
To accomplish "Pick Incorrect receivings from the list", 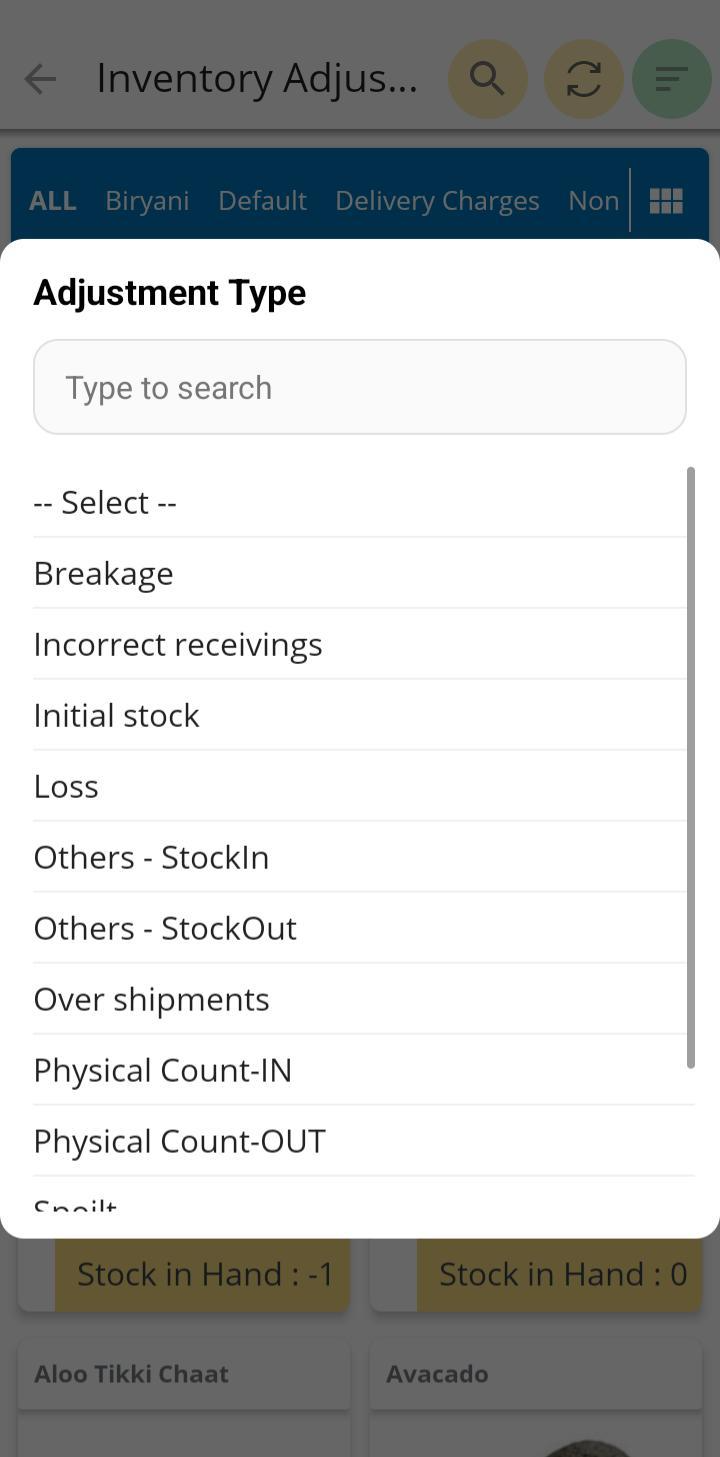I will [178, 645].
